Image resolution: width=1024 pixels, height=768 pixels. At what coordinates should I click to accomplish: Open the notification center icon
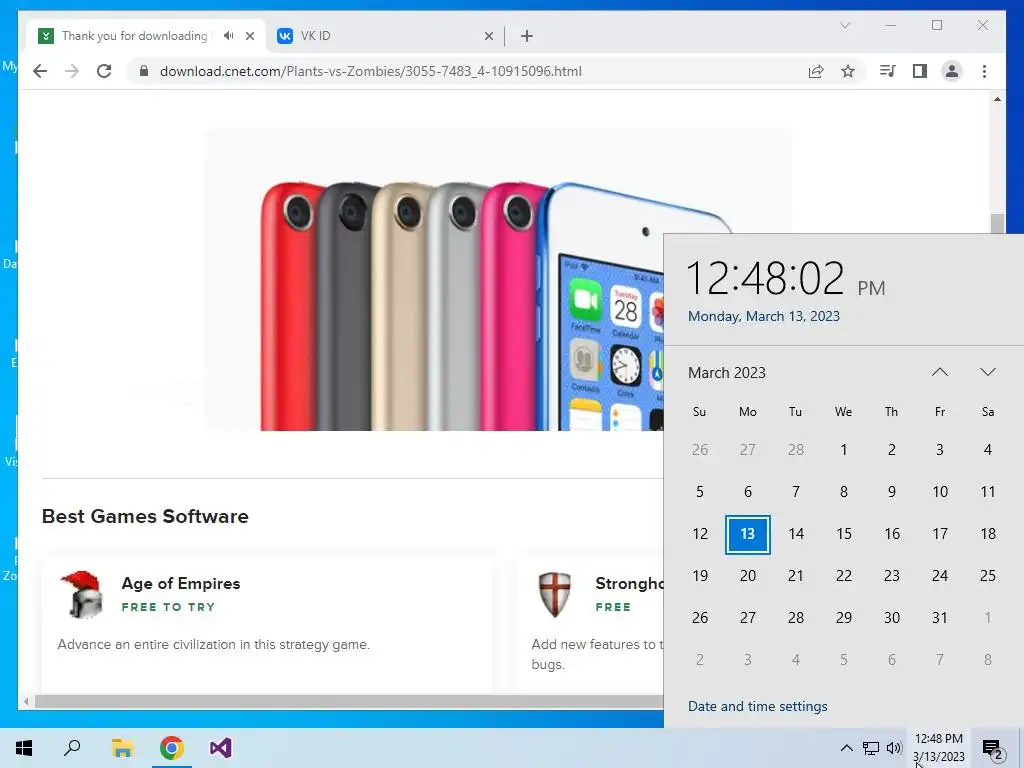pyautogui.click(x=993, y=748)
